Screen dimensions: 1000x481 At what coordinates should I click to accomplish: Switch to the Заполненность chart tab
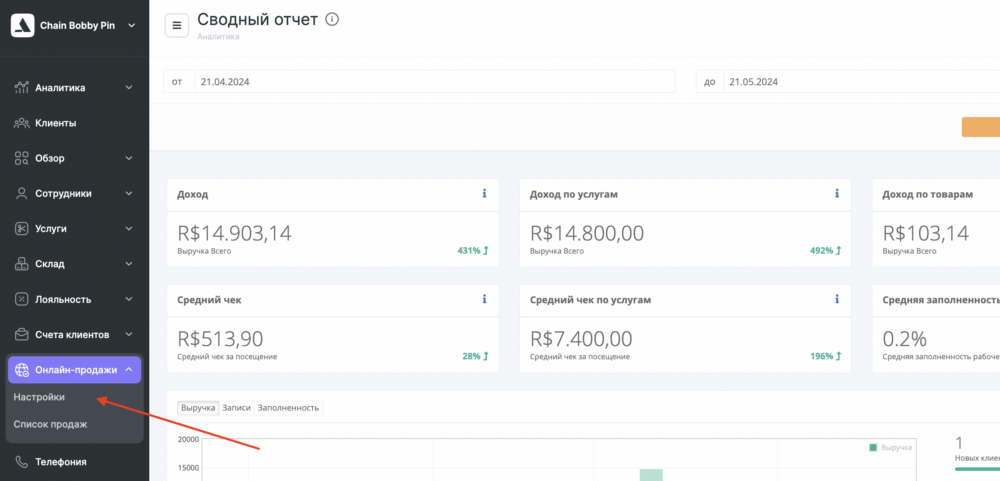(x=288, y=408)
